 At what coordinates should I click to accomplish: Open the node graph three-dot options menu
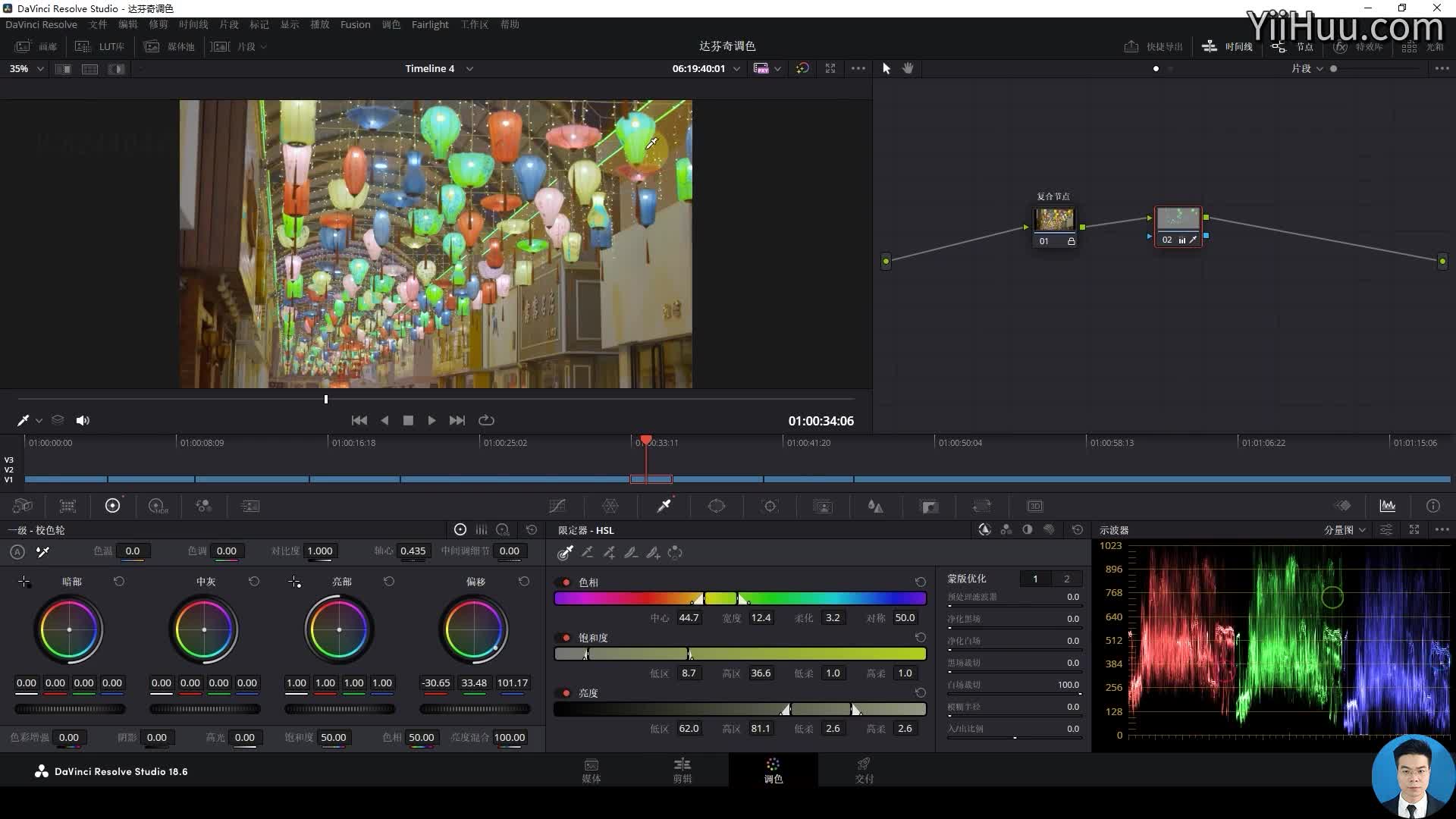point(1442,68)
